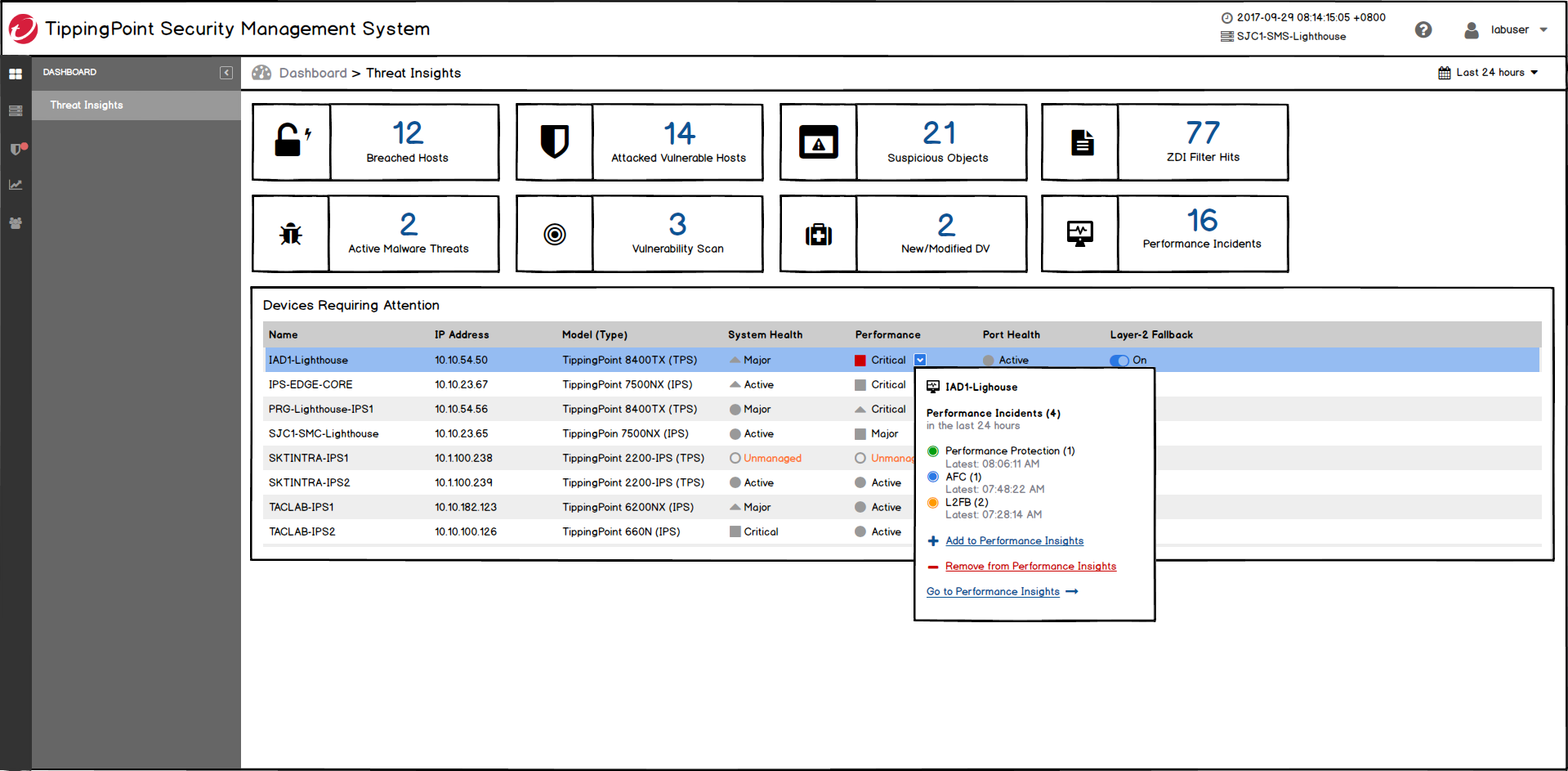Sort table by IP Address column header

462,335
